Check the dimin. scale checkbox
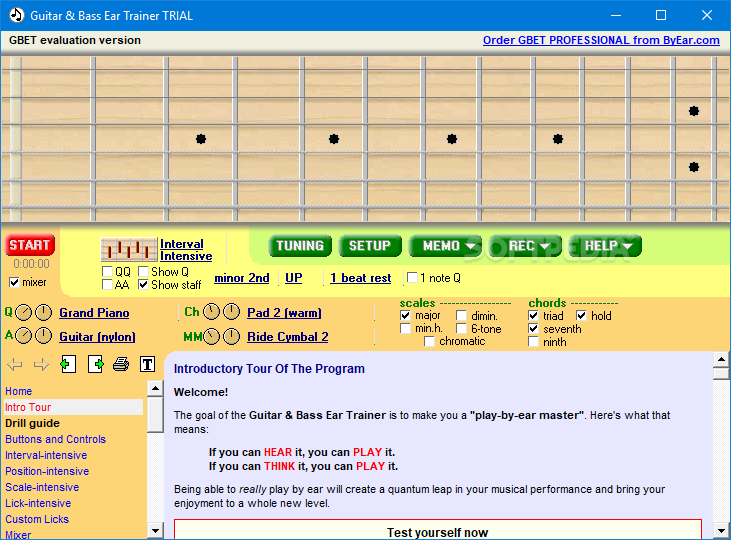The height and width of the screenshot is (540, 731). click(461, 316)
